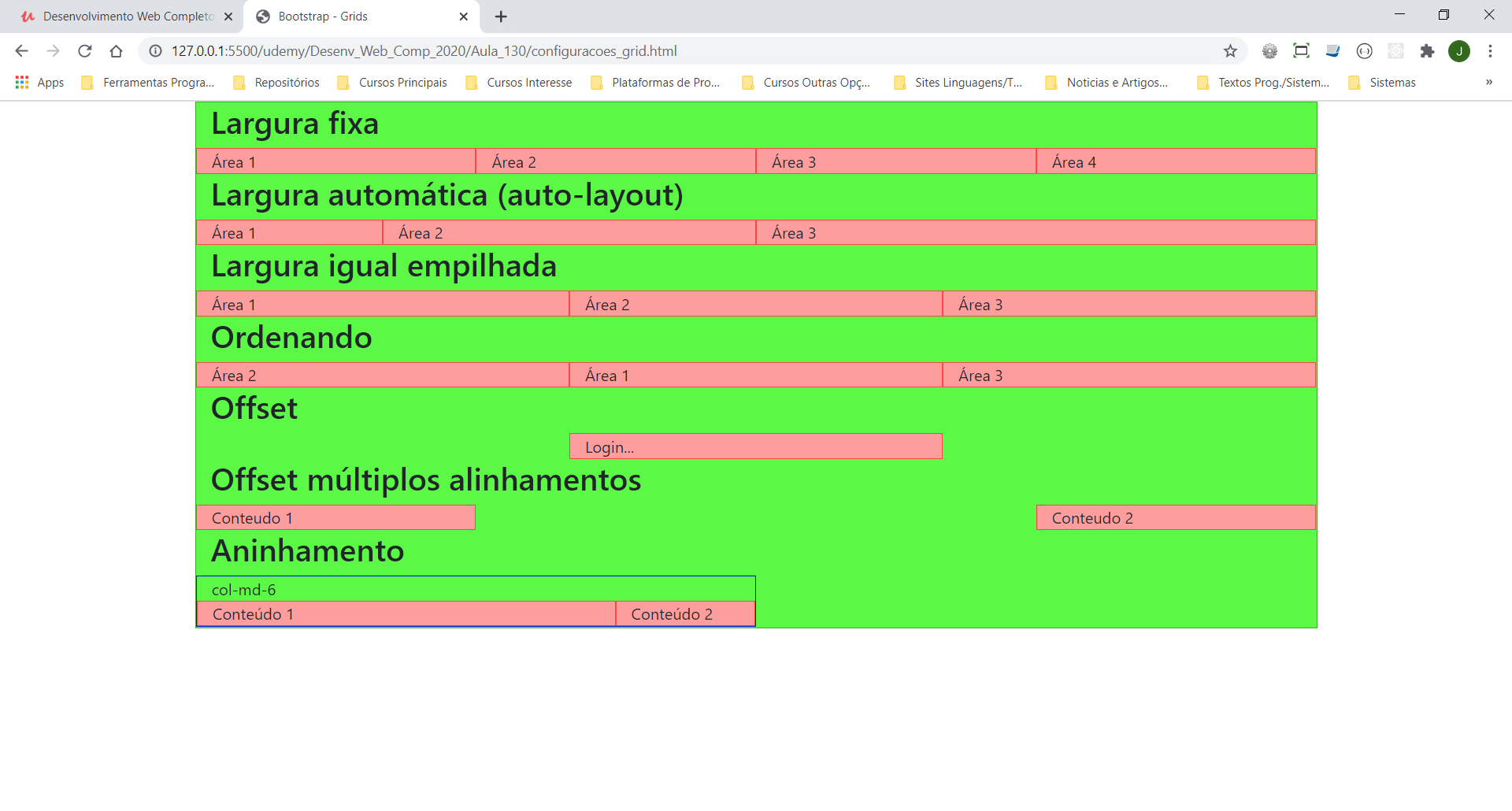Click the Conteudo 2 box
1512x811 pixels.
pyautogui.click(x=1176, y=517)
